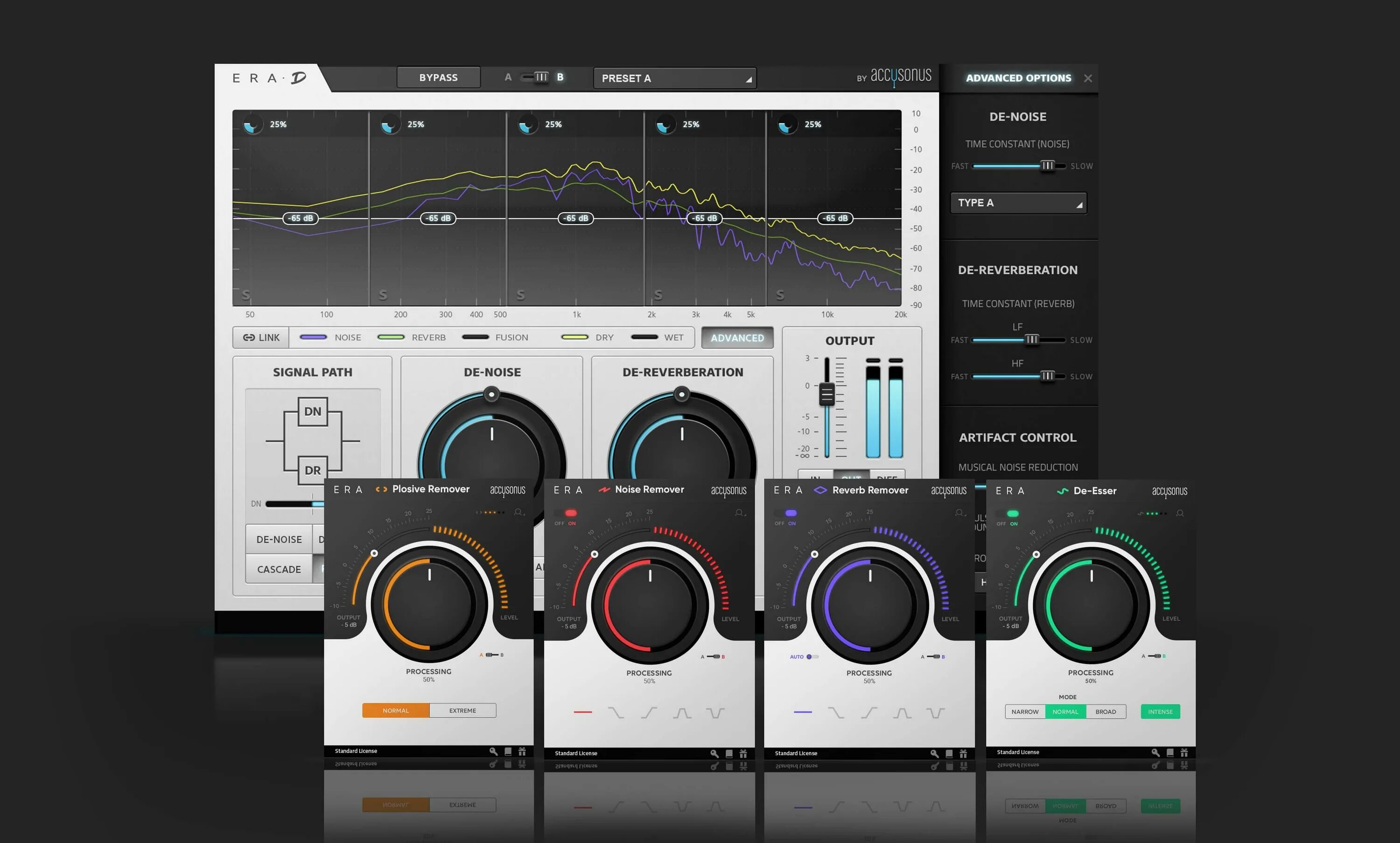This screenshot has height=843, width=1400.
Task: Open the manual book icon in De-Esser
Action: tap(1170, 752)
